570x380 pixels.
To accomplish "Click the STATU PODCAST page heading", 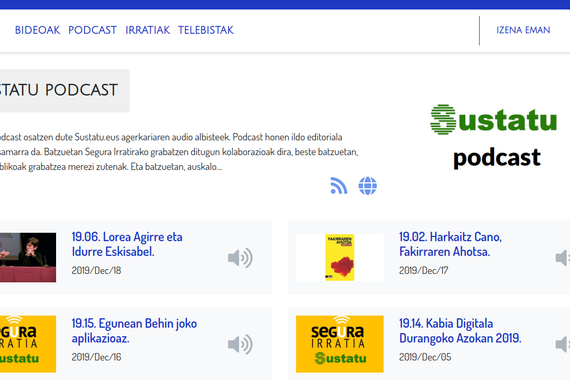I will 59,90.
